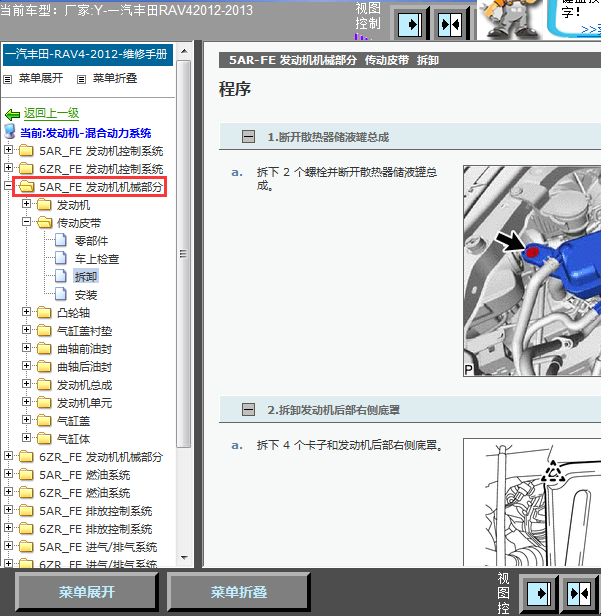601x616 pixels.
Task: Click the sidebar scrollbar down arrow
Action: 184,557
